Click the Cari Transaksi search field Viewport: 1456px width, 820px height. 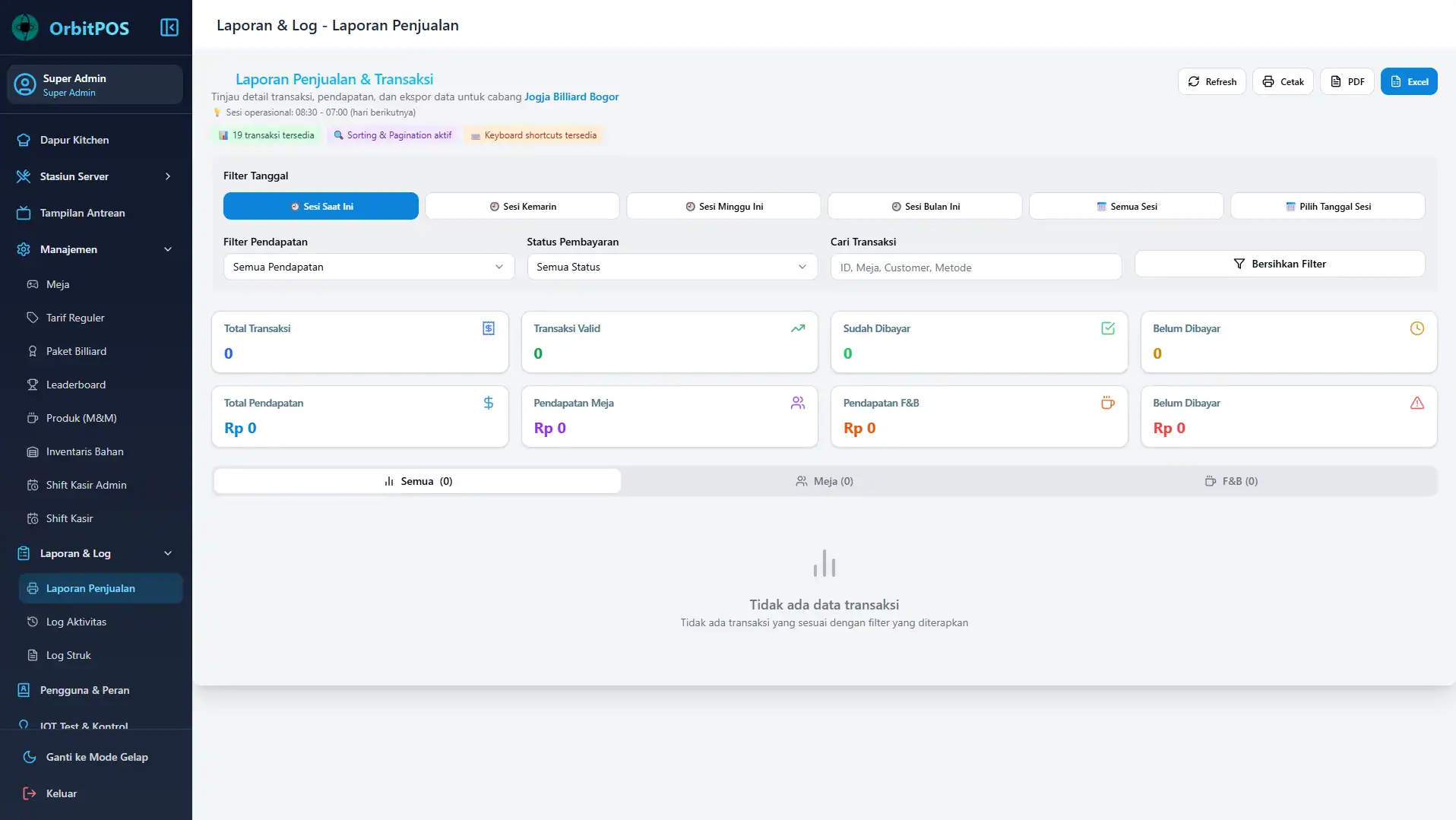(x=976, y=267)
